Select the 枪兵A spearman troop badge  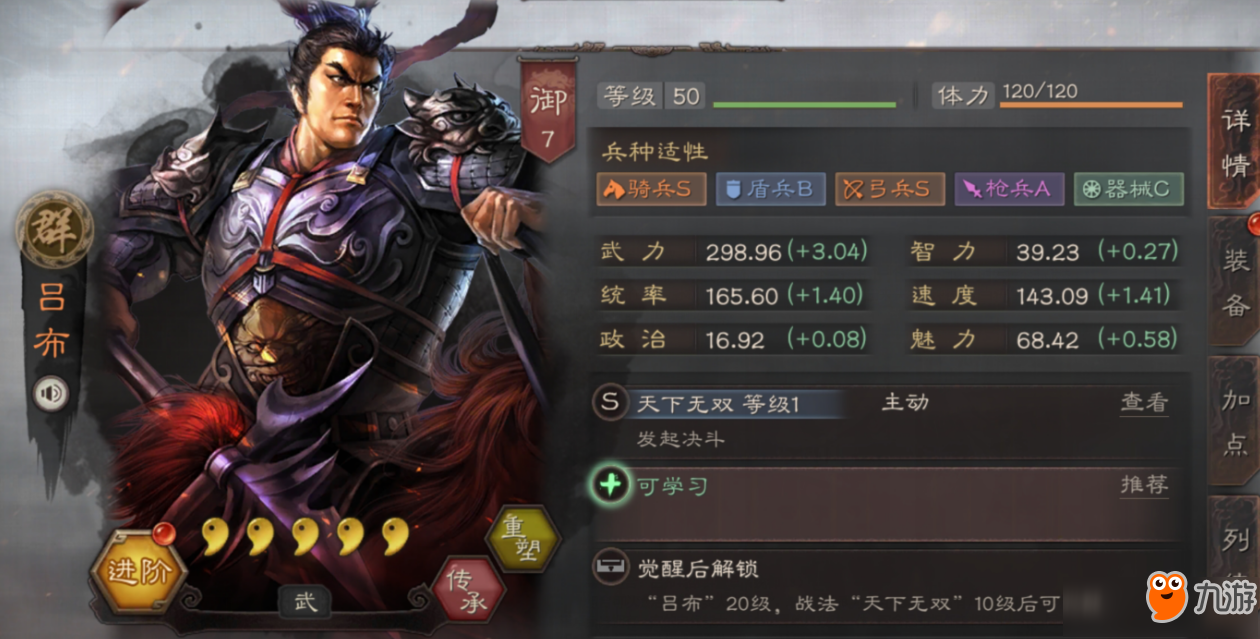tap(1009, 189)
